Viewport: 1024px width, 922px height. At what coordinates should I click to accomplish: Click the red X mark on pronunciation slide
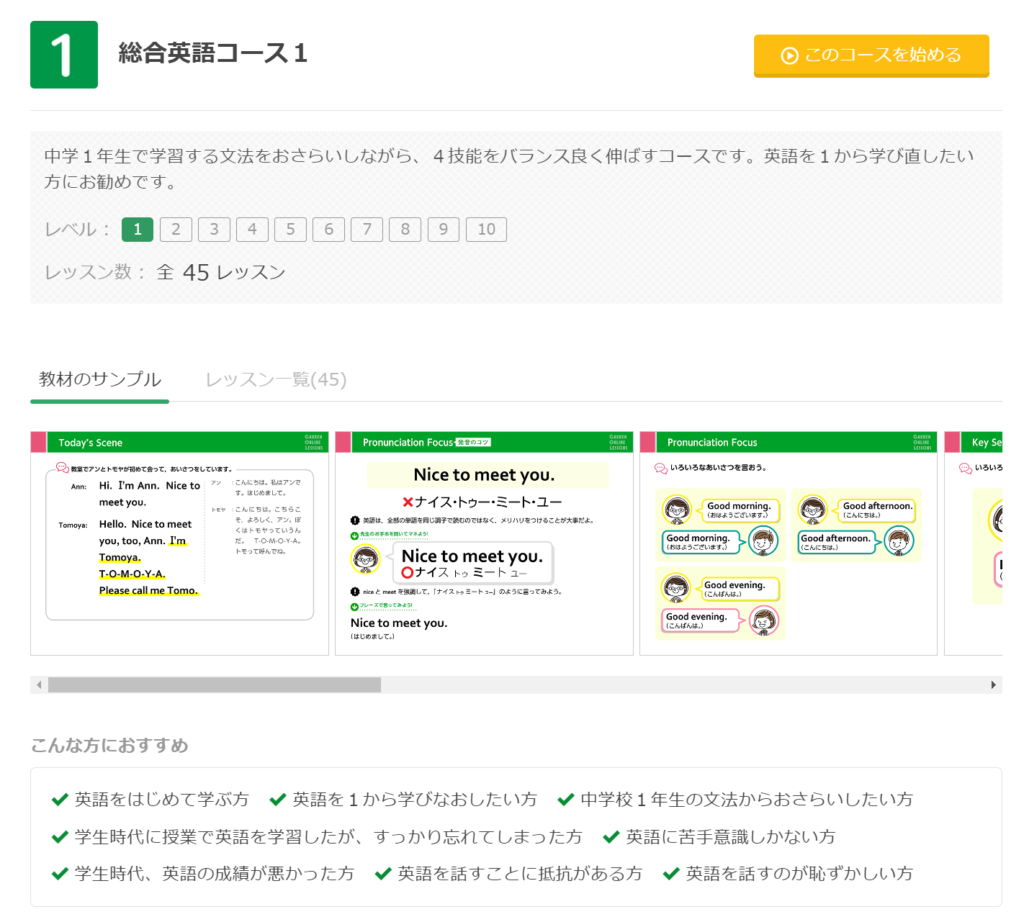(407, 502)
